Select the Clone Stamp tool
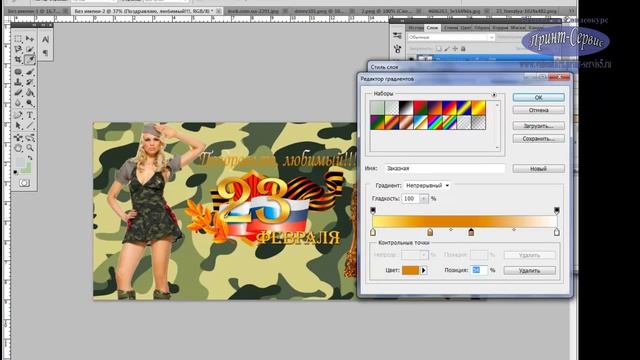 pos(18,82)
